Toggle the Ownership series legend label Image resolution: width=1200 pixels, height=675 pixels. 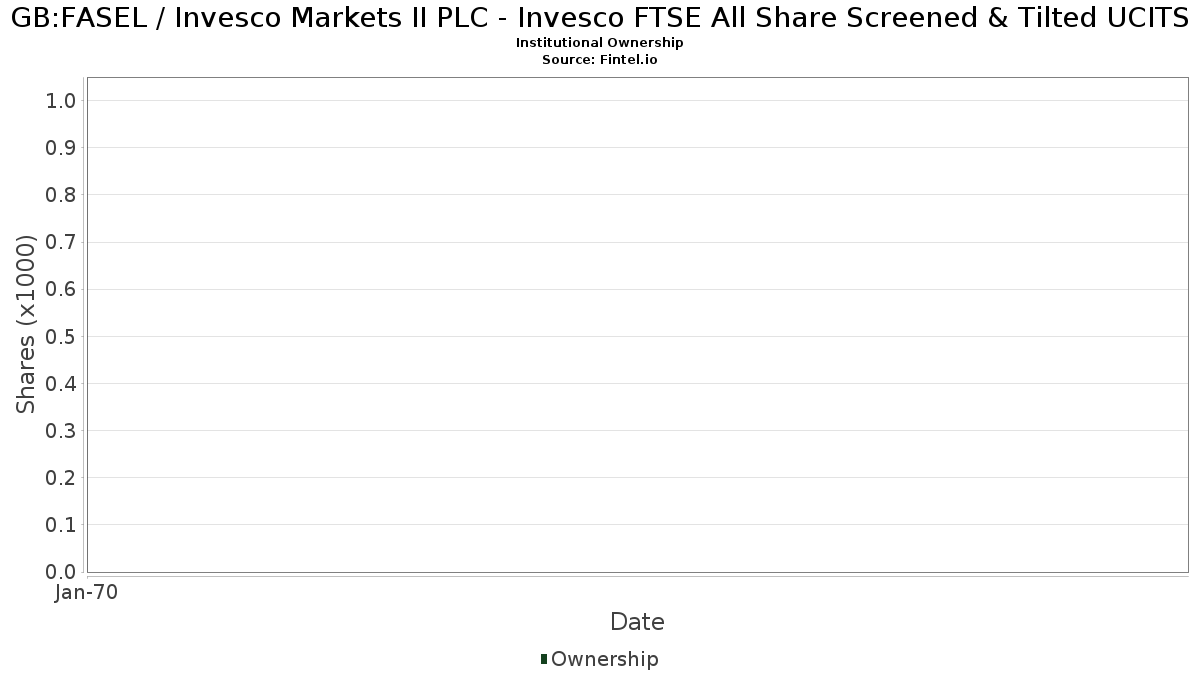[x=604, y=659]
